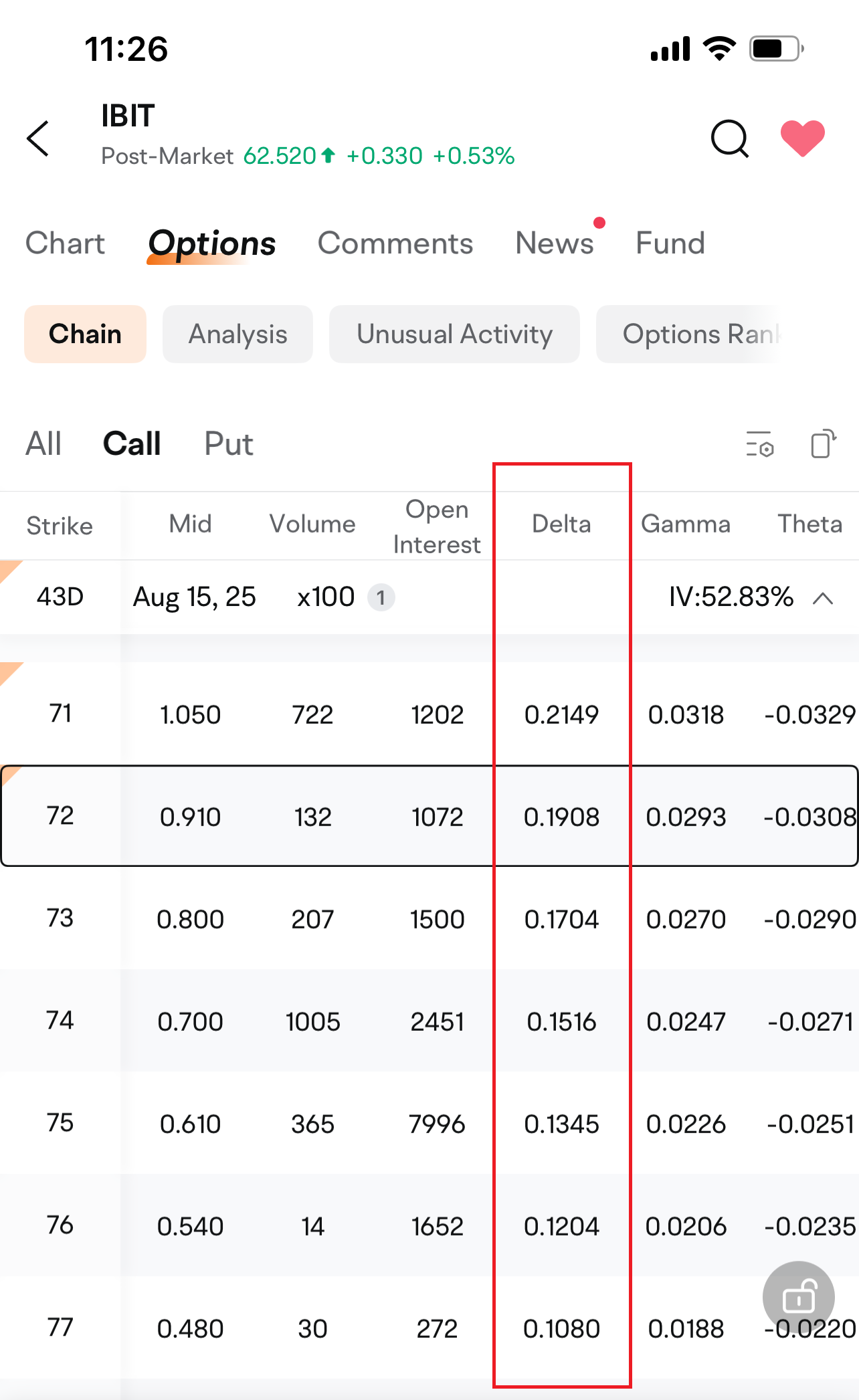Toggle the heart favorite icon
This screenshot has width=859, height=1400.
pos(802,138)
